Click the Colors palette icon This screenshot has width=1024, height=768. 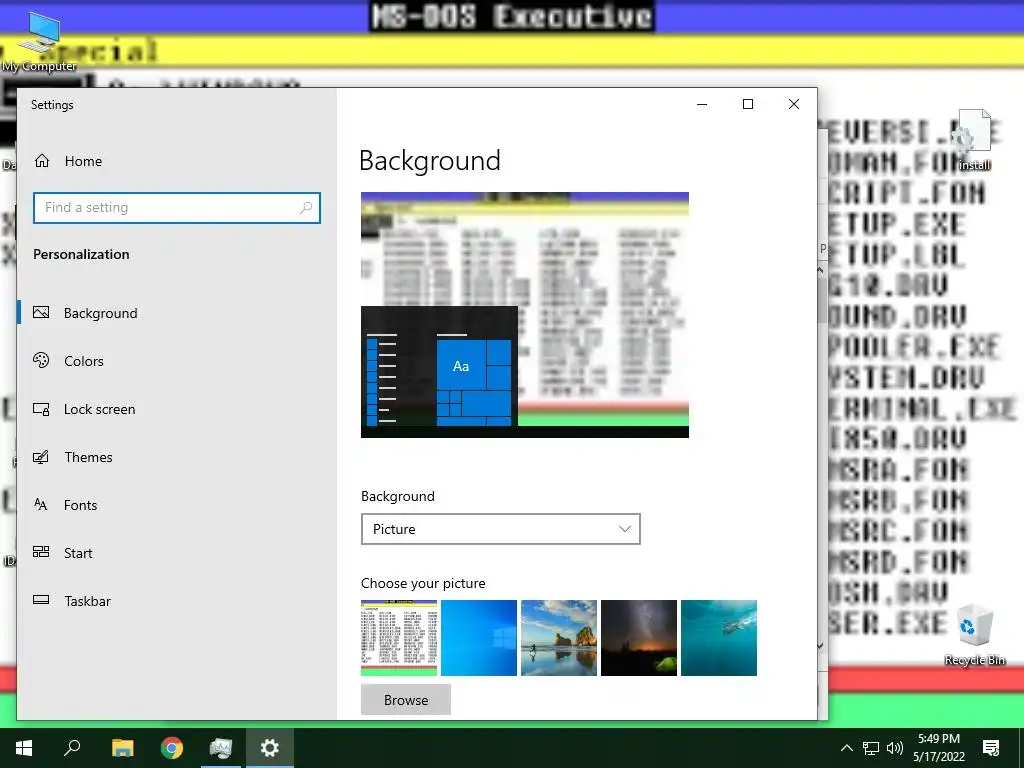click(41, 360)
